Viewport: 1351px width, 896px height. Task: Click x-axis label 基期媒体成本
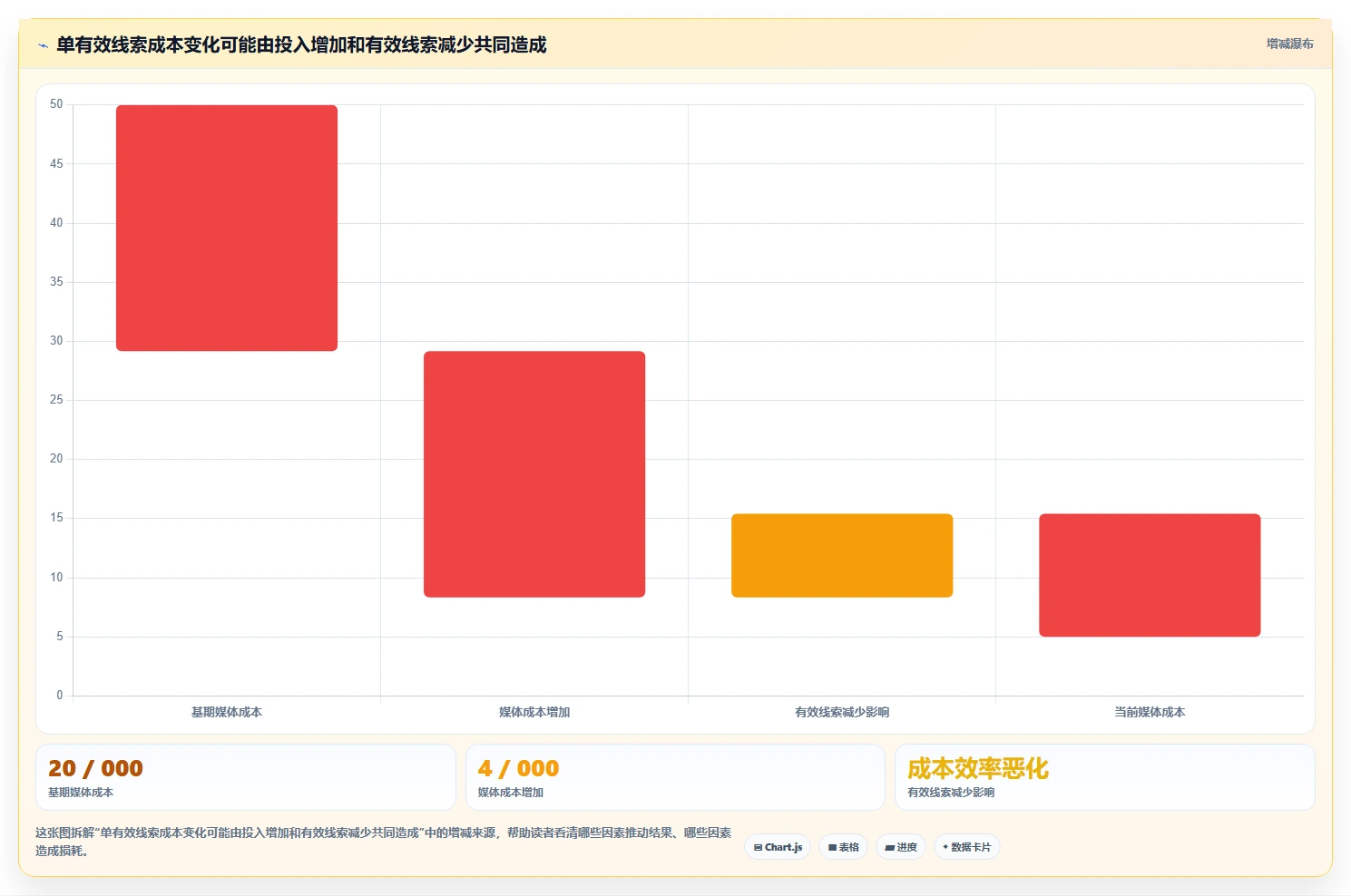pos(227,712)
